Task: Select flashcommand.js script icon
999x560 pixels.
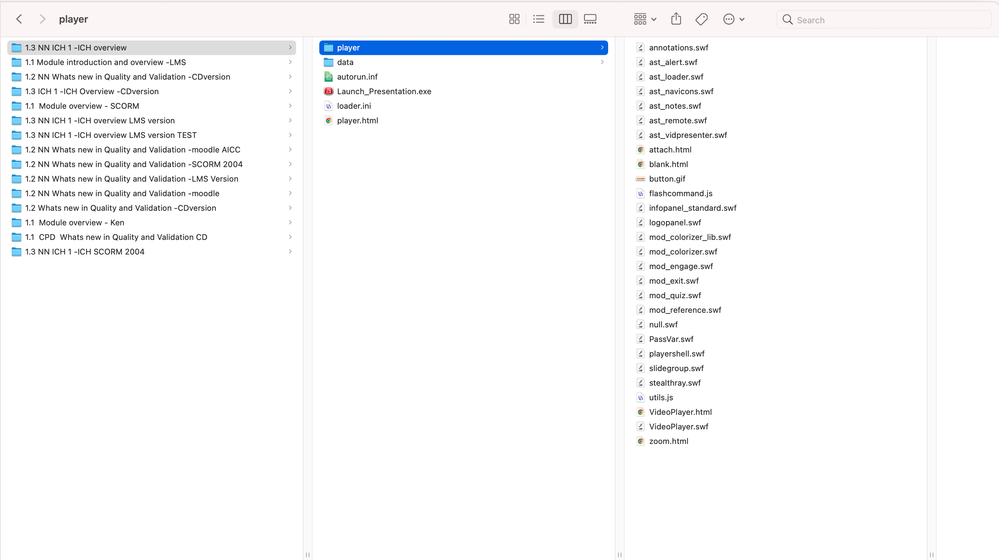Action: (641, 194)
